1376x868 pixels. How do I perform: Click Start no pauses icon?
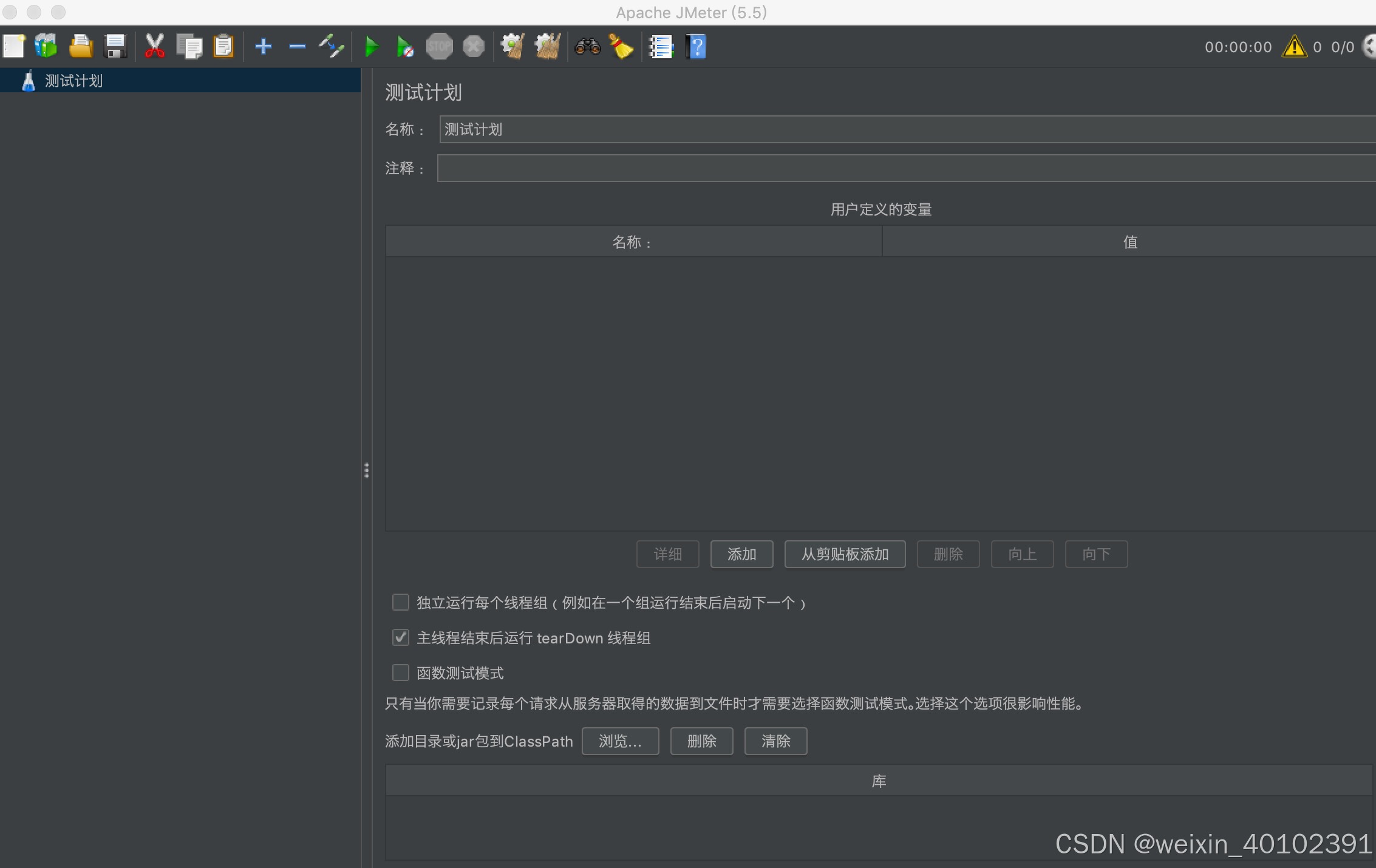click(405, 47)
